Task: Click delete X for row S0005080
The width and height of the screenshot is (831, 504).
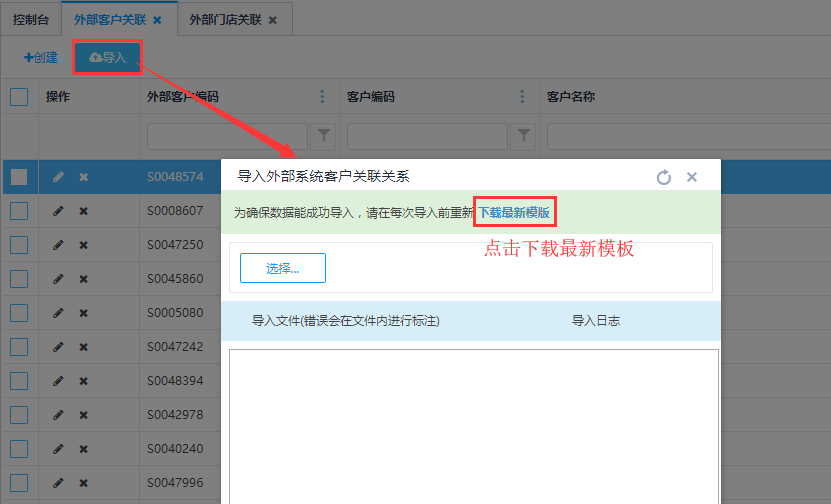Action: click(84, 313)
